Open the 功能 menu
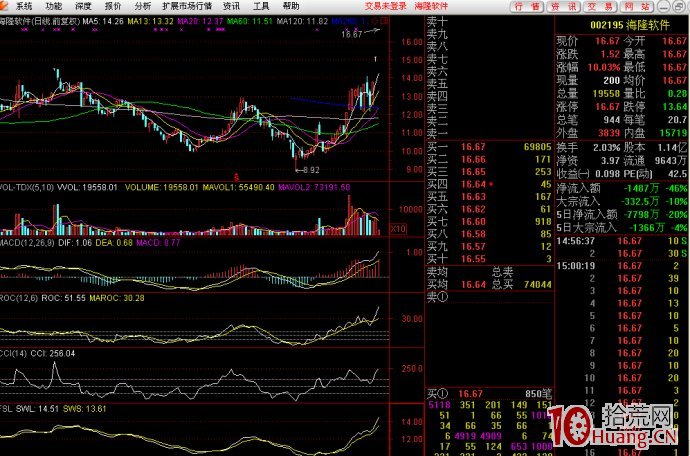 pos(54,6)
